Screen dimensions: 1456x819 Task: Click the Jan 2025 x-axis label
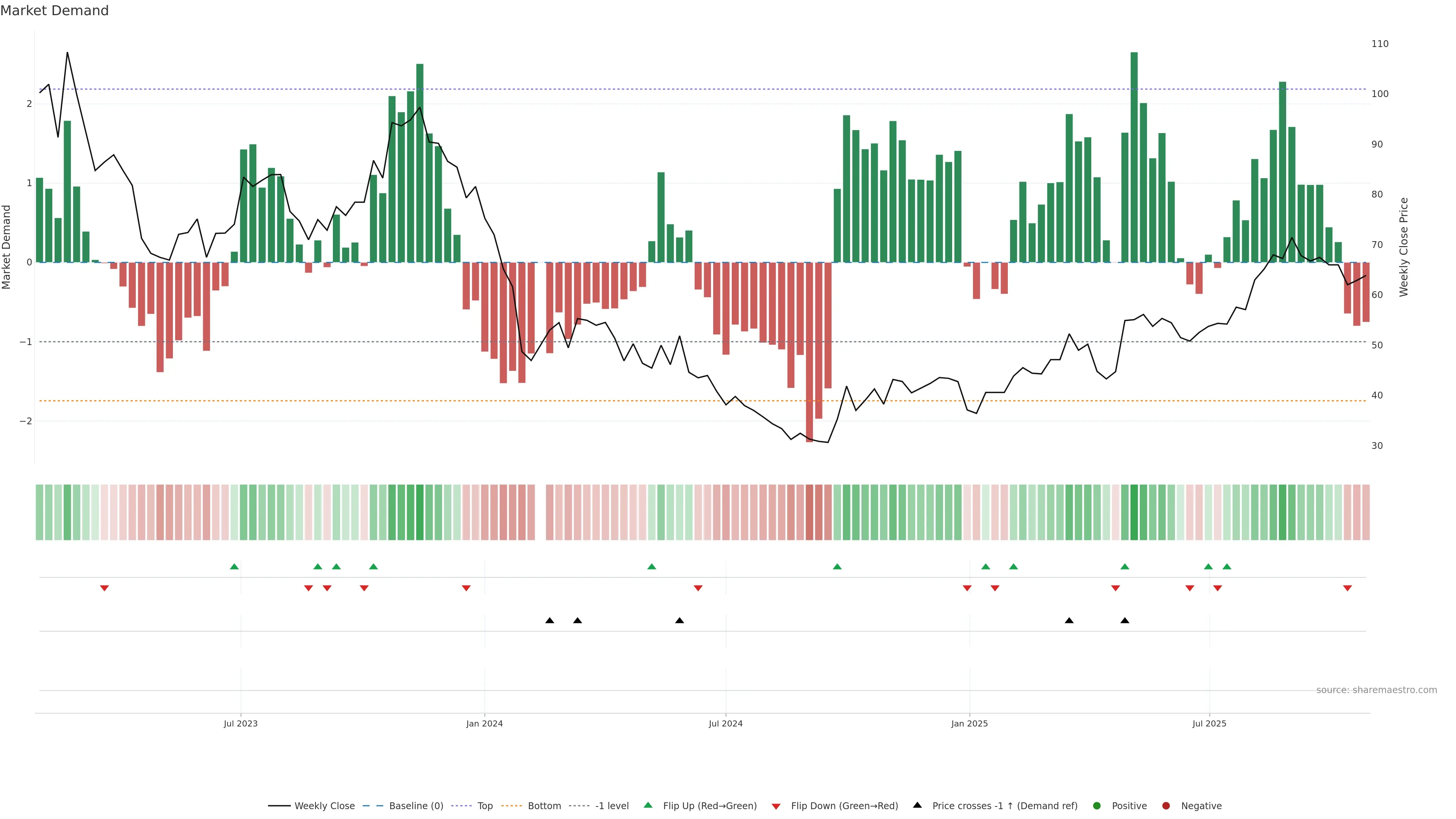point(970,723)
